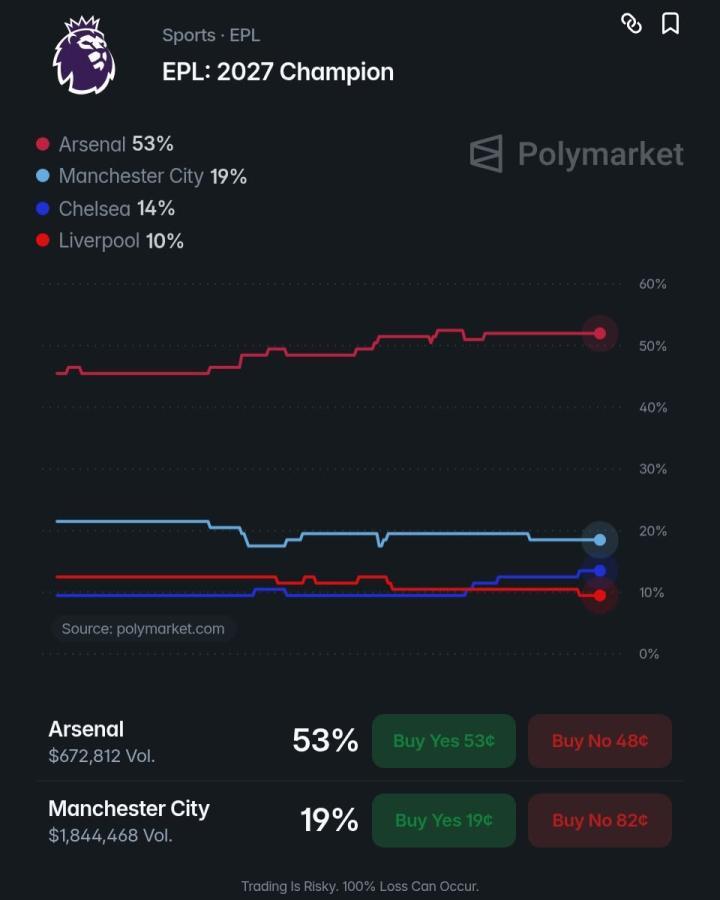Select Arsenal legend color dot
This screenshot has width=720, height=900.
pos(42,144)
